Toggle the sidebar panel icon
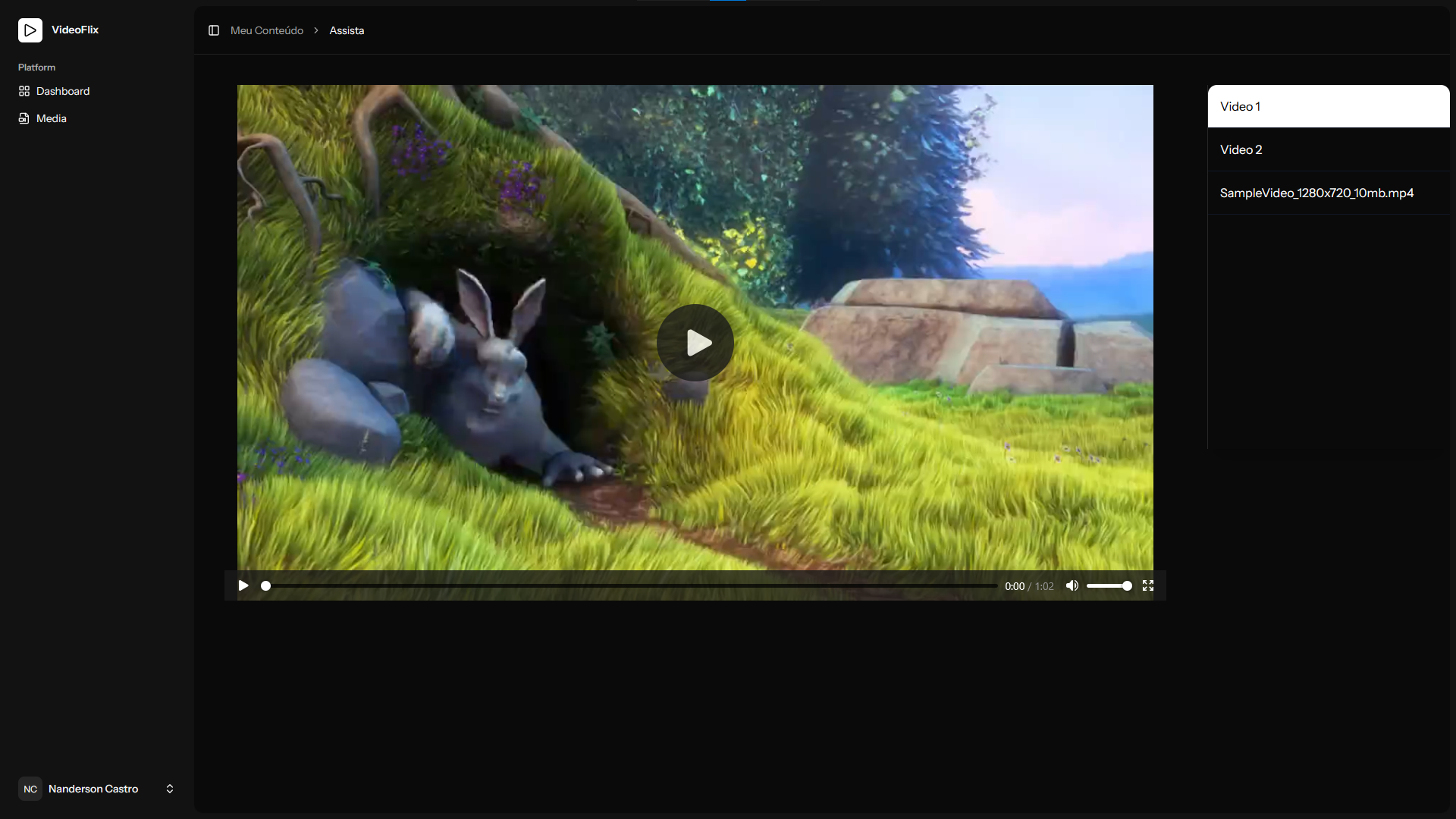The image size is (1456, 819). [214, 30]
